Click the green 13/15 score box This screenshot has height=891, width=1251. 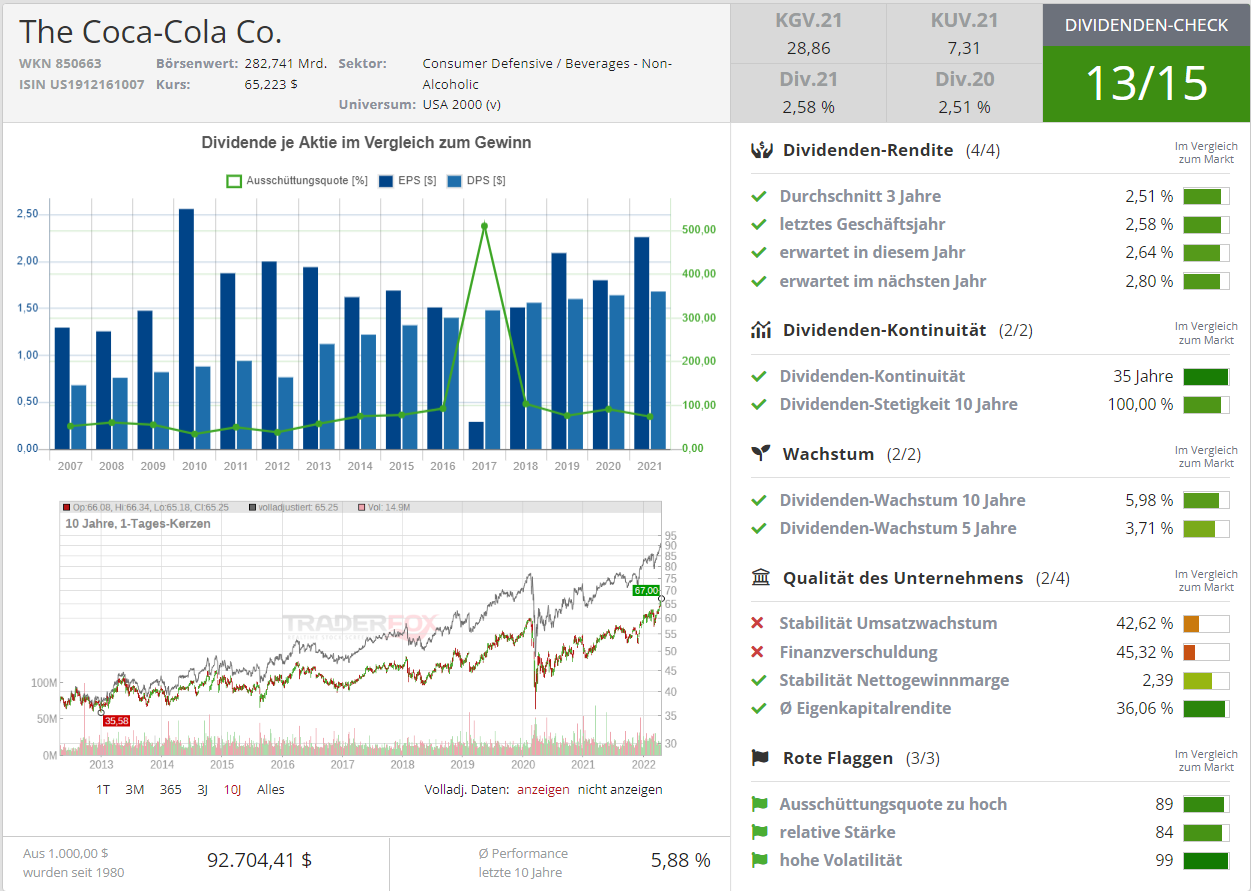coord(1146,84)
